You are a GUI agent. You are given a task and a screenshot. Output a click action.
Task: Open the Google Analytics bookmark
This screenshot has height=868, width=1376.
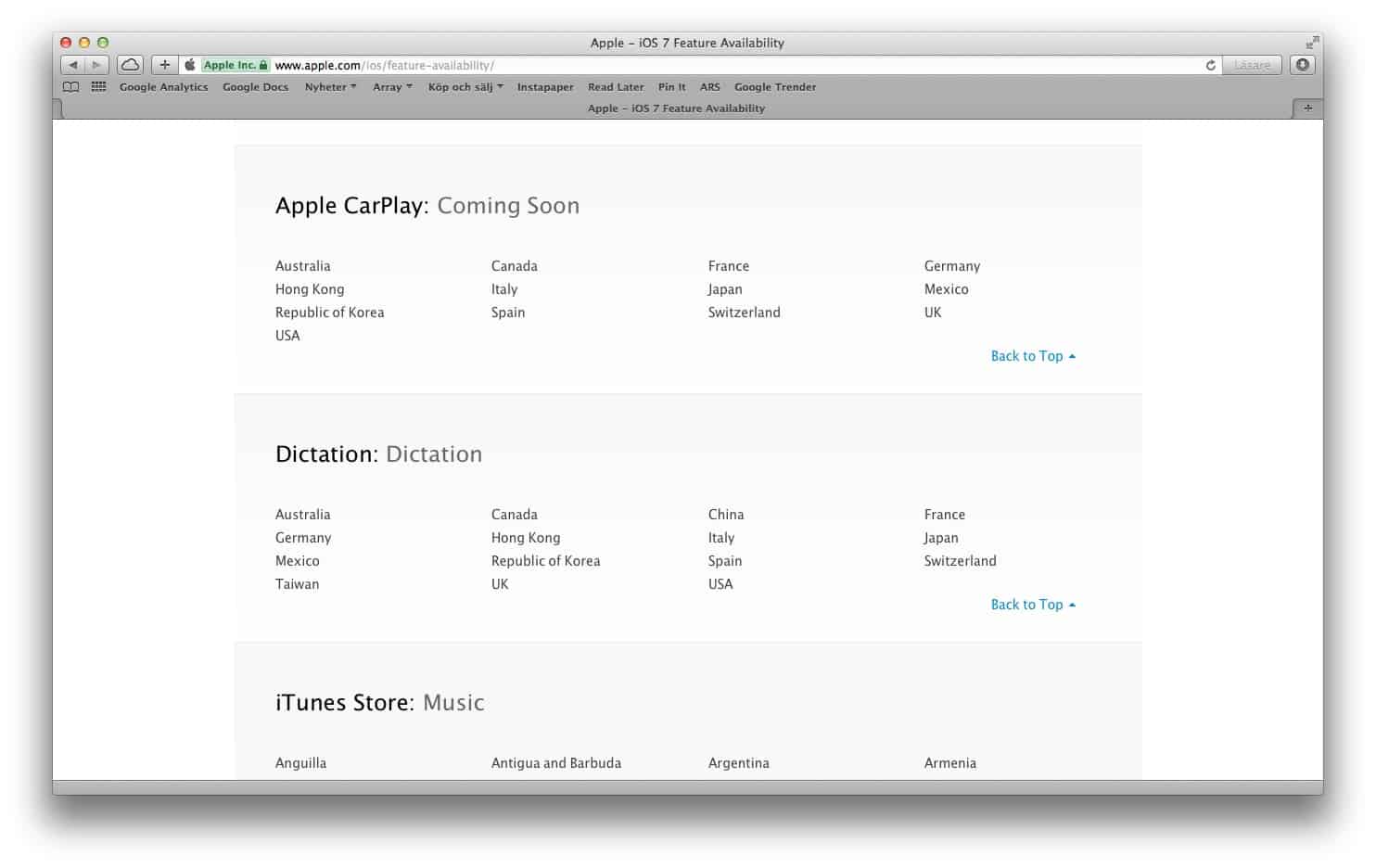click(x=163, y=87)
